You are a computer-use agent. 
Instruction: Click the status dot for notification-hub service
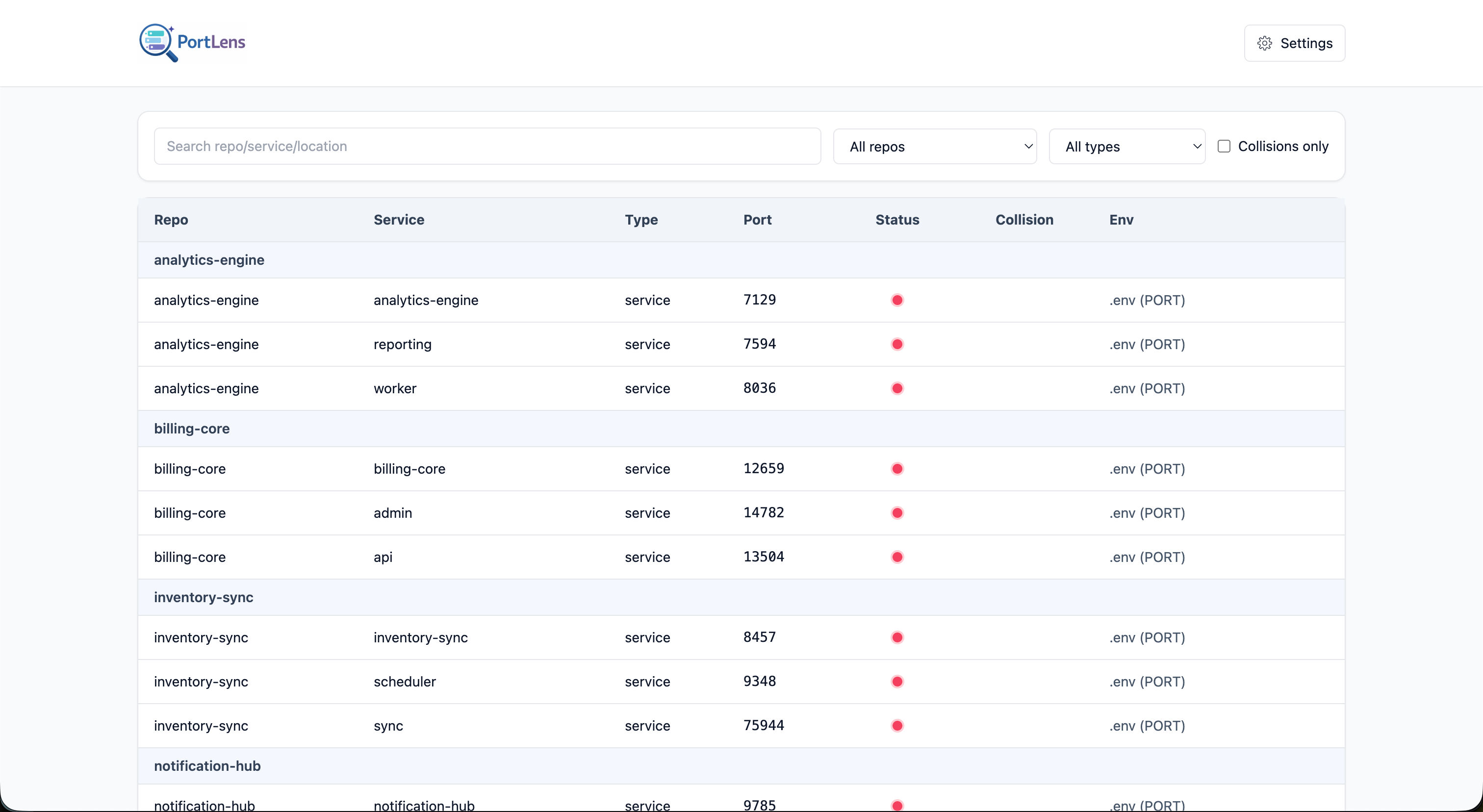[x=897, y=805]
